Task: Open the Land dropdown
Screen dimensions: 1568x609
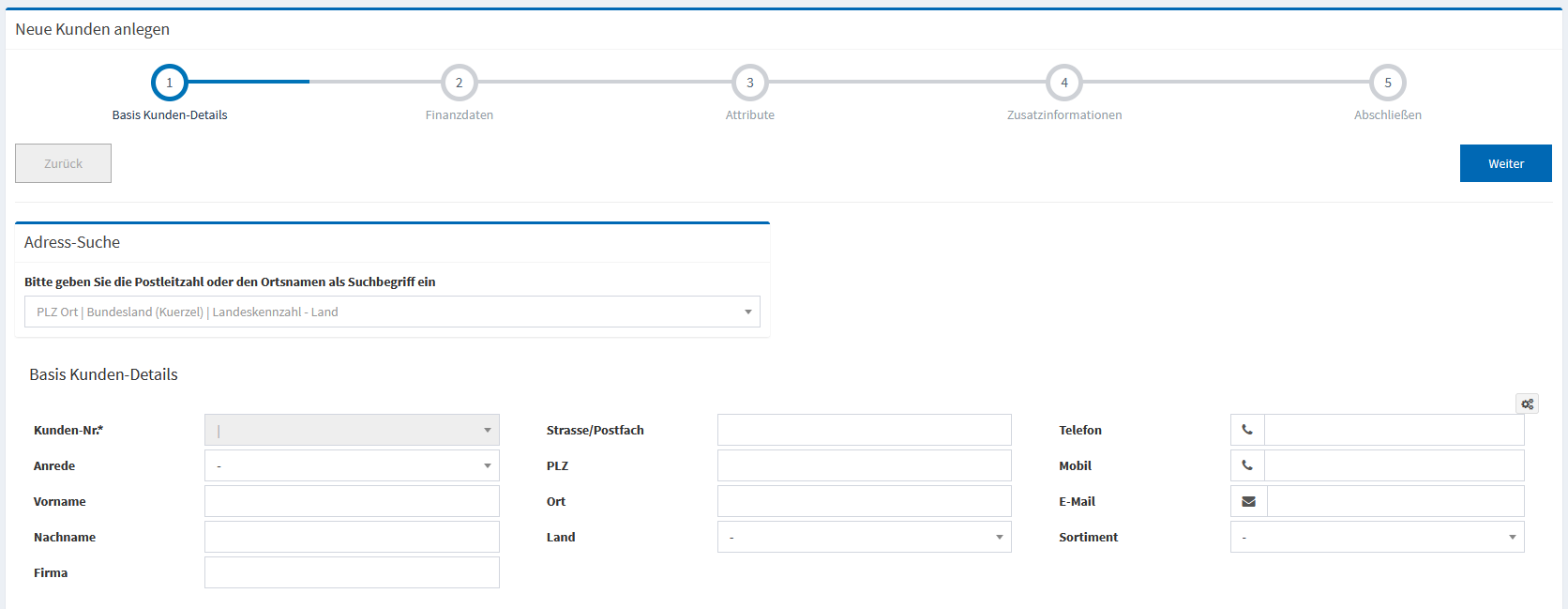Action: pos(864,537)
